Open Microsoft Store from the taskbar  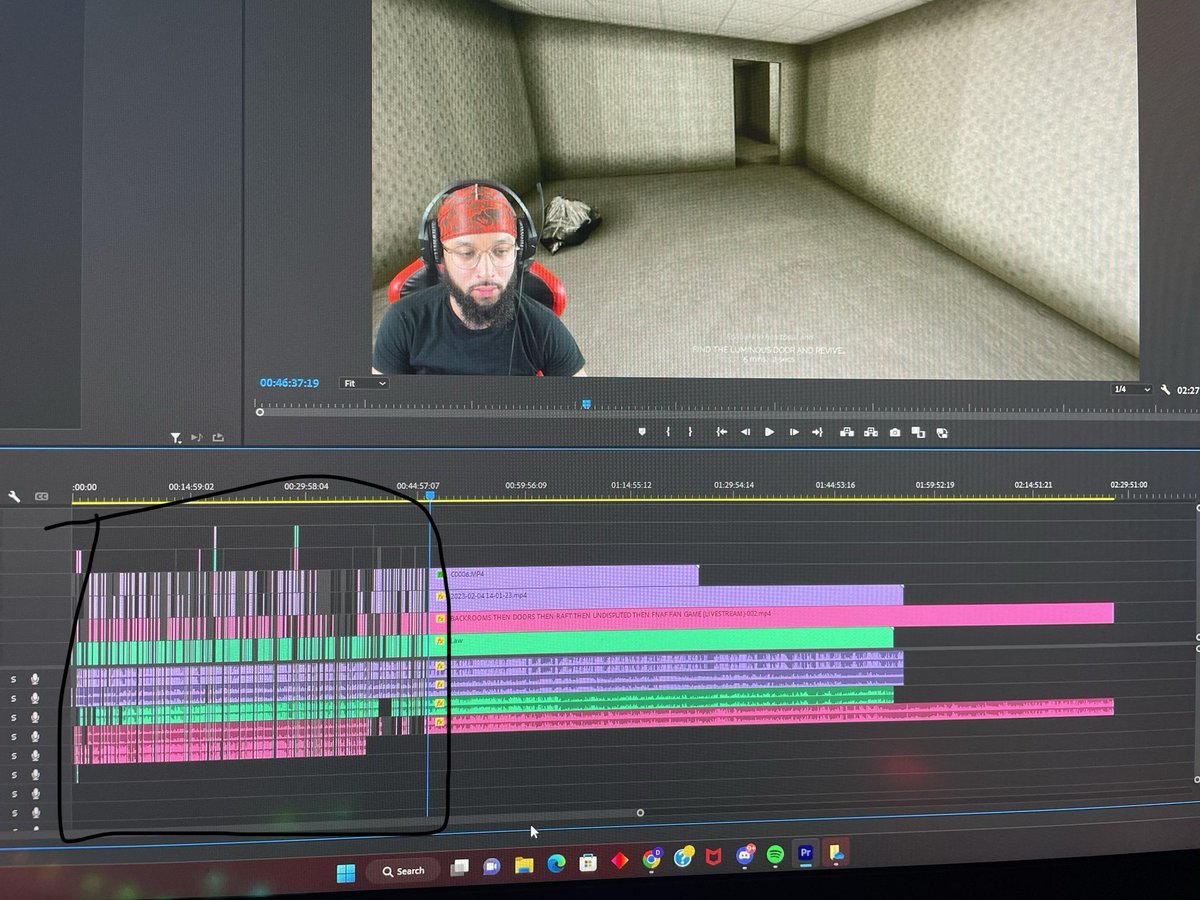coord(588,862)
